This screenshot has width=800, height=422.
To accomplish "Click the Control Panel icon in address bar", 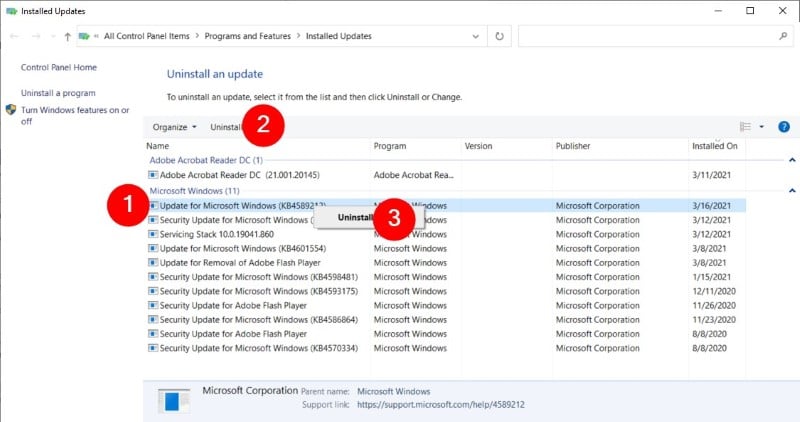I will coord(84,36).
